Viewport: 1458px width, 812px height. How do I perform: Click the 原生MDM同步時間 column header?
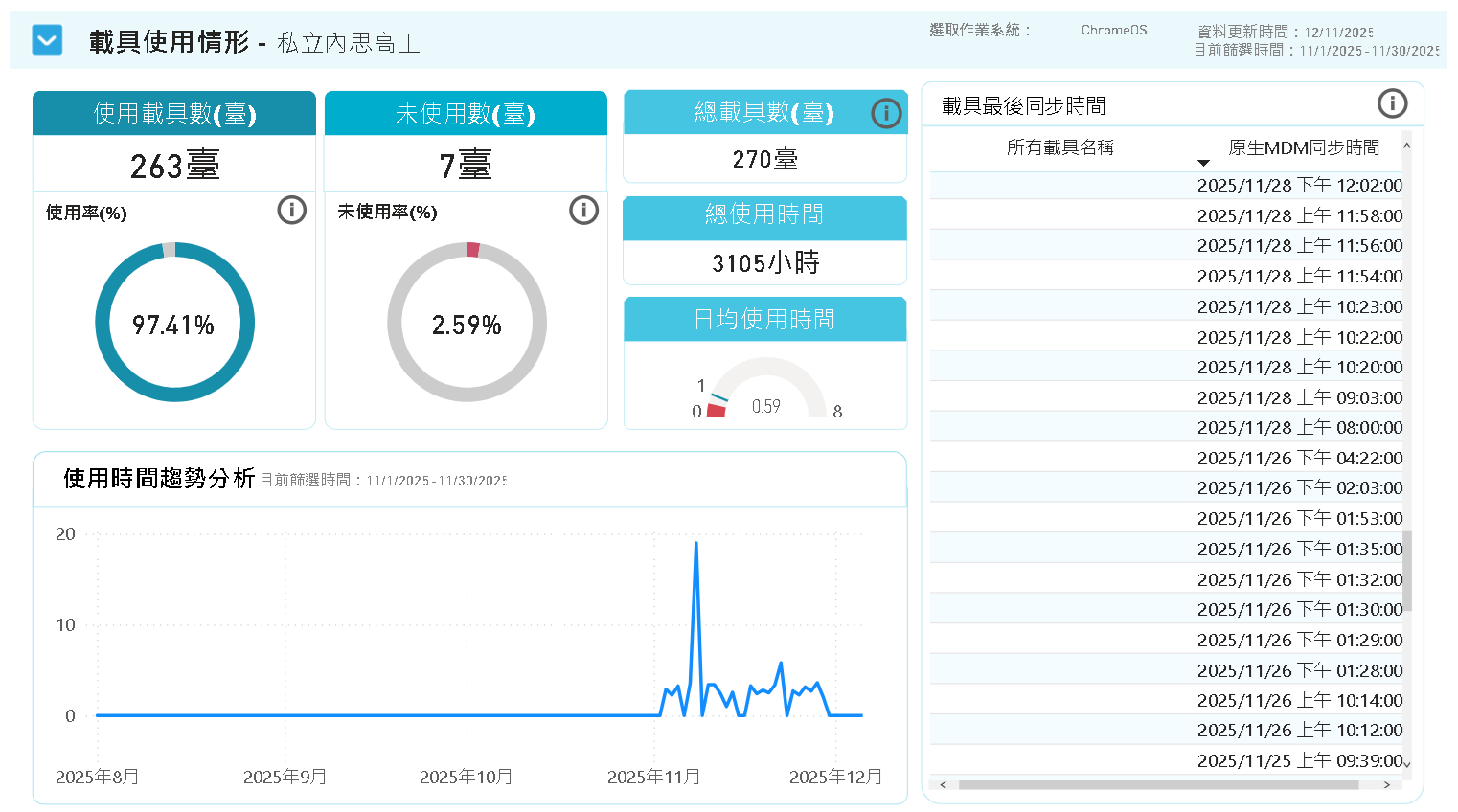click(x=1303, y=147)
